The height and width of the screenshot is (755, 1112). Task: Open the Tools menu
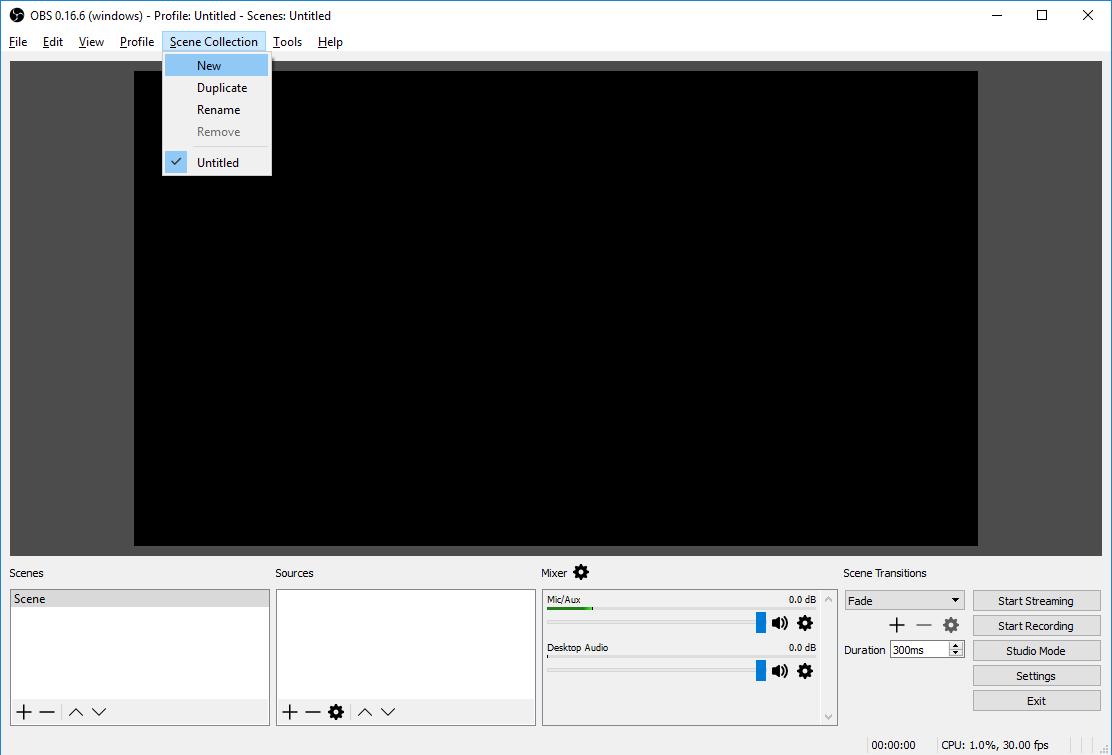coord(287,42)
